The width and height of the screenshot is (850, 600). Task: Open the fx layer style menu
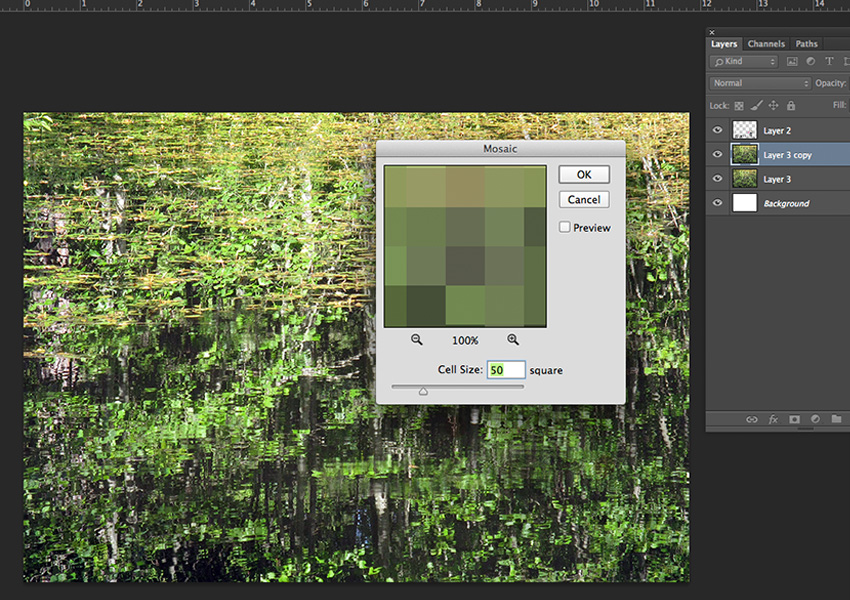click(x=773, y=420)
